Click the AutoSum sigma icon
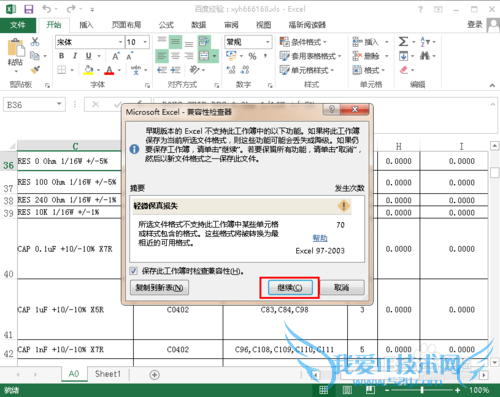 click(x=403, y=42)
